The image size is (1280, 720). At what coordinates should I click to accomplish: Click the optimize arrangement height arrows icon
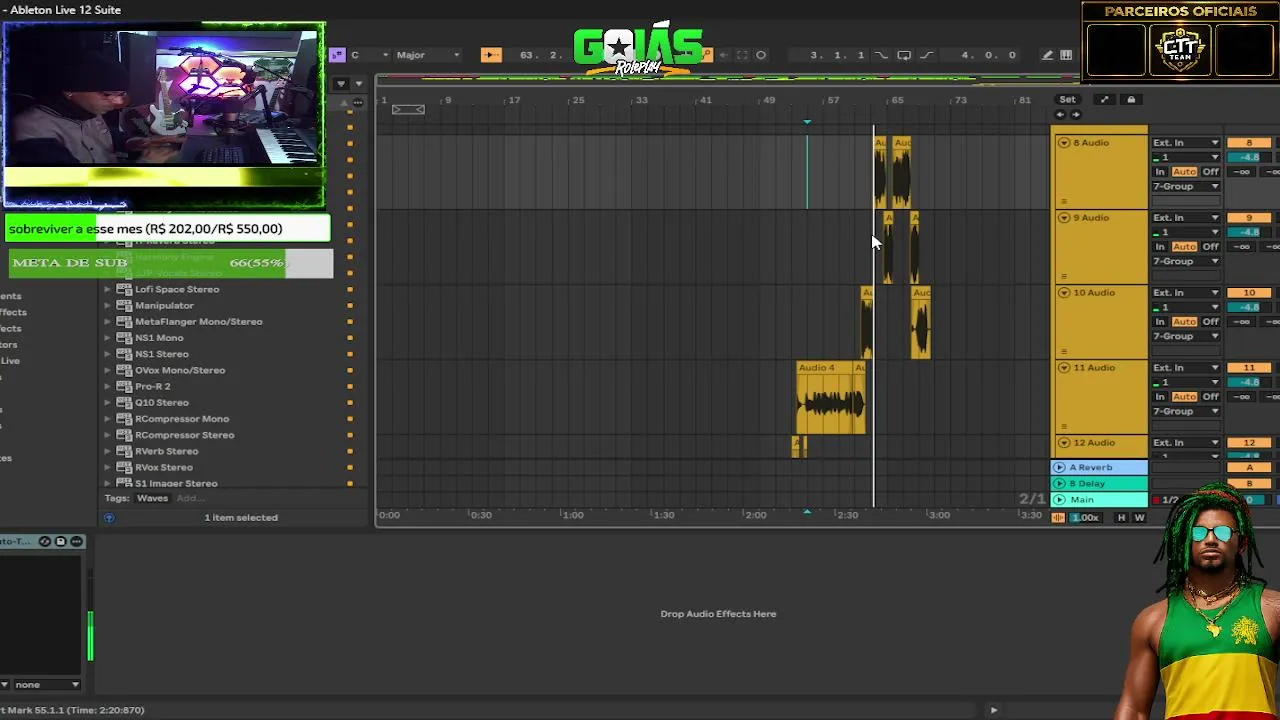[1104, 100]
